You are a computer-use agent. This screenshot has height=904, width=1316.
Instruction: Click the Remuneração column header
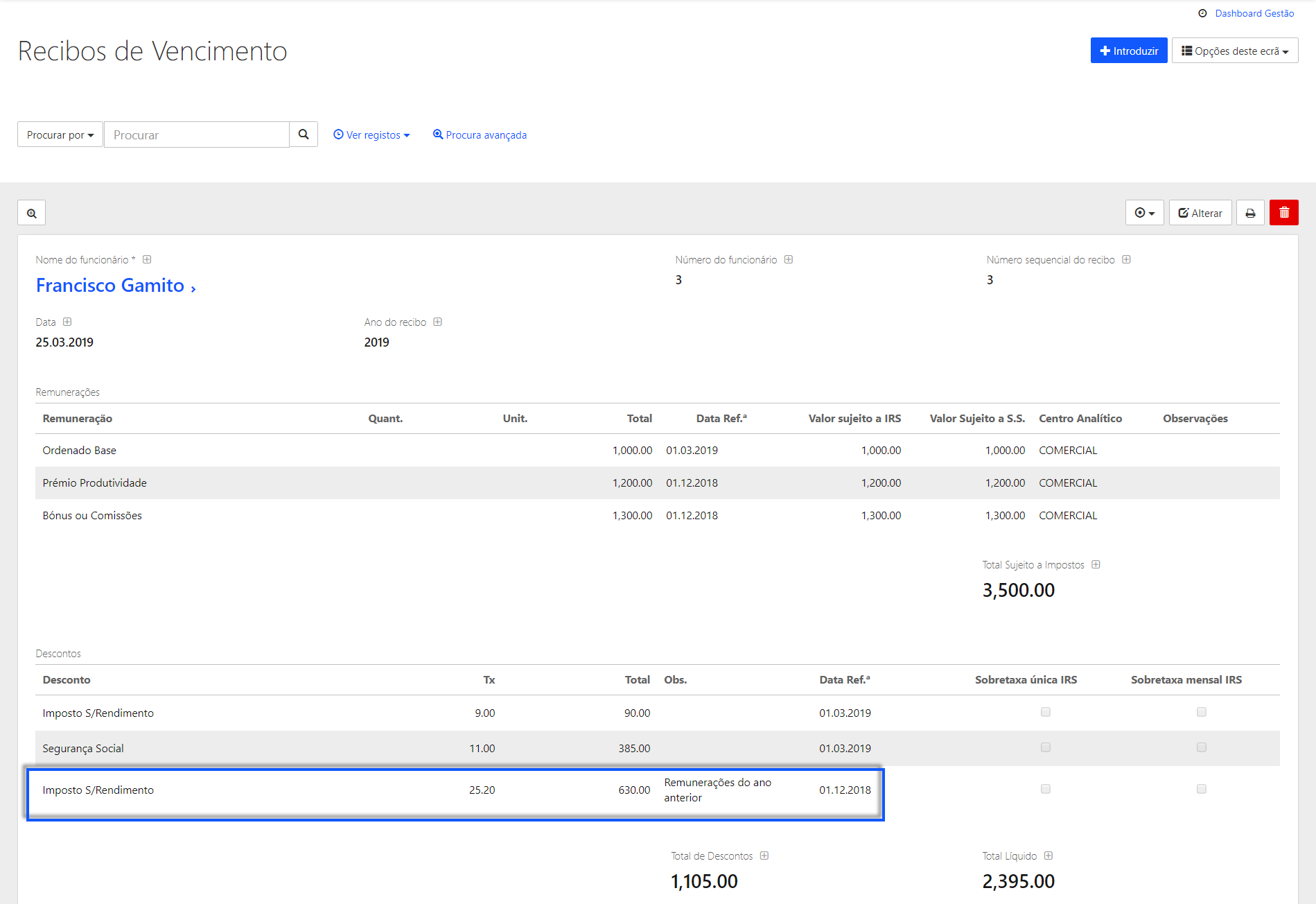click(77, 418)
